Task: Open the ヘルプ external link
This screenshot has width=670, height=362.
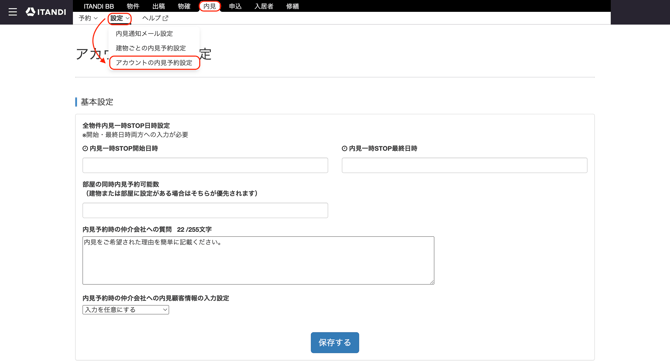Action: (155, 18)
